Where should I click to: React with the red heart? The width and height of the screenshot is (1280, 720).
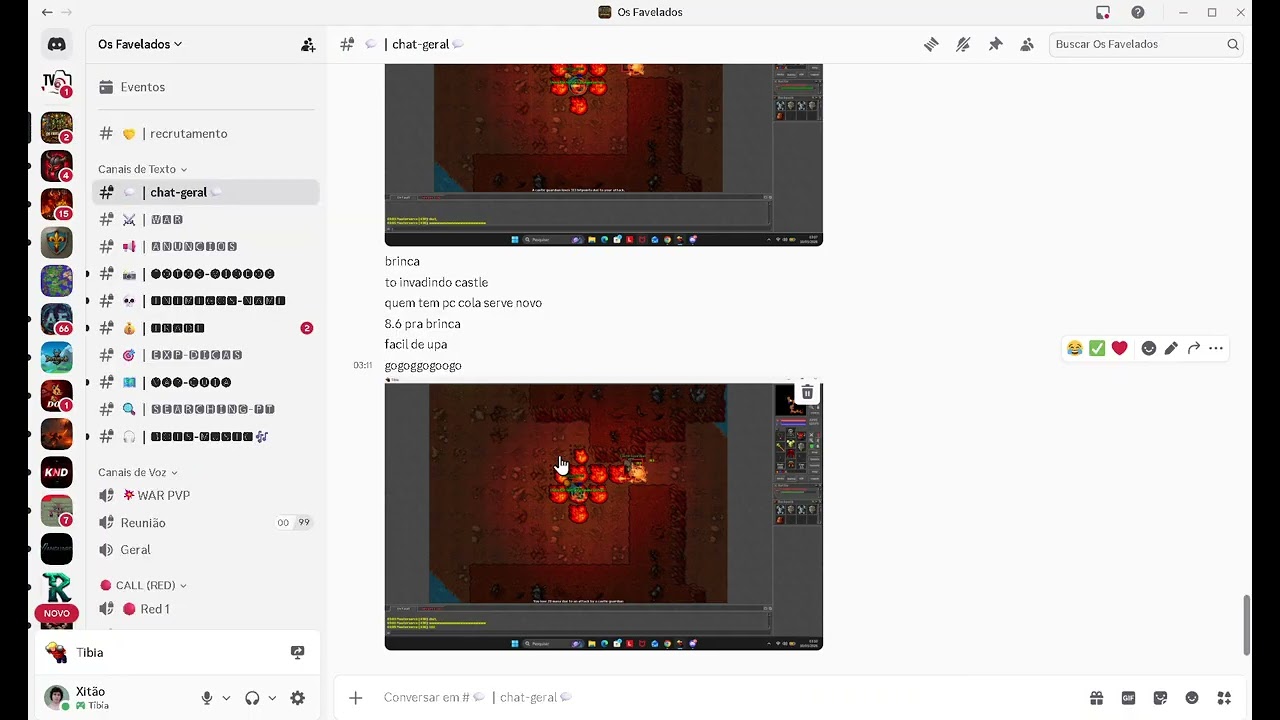click(x=1119, y=348)
